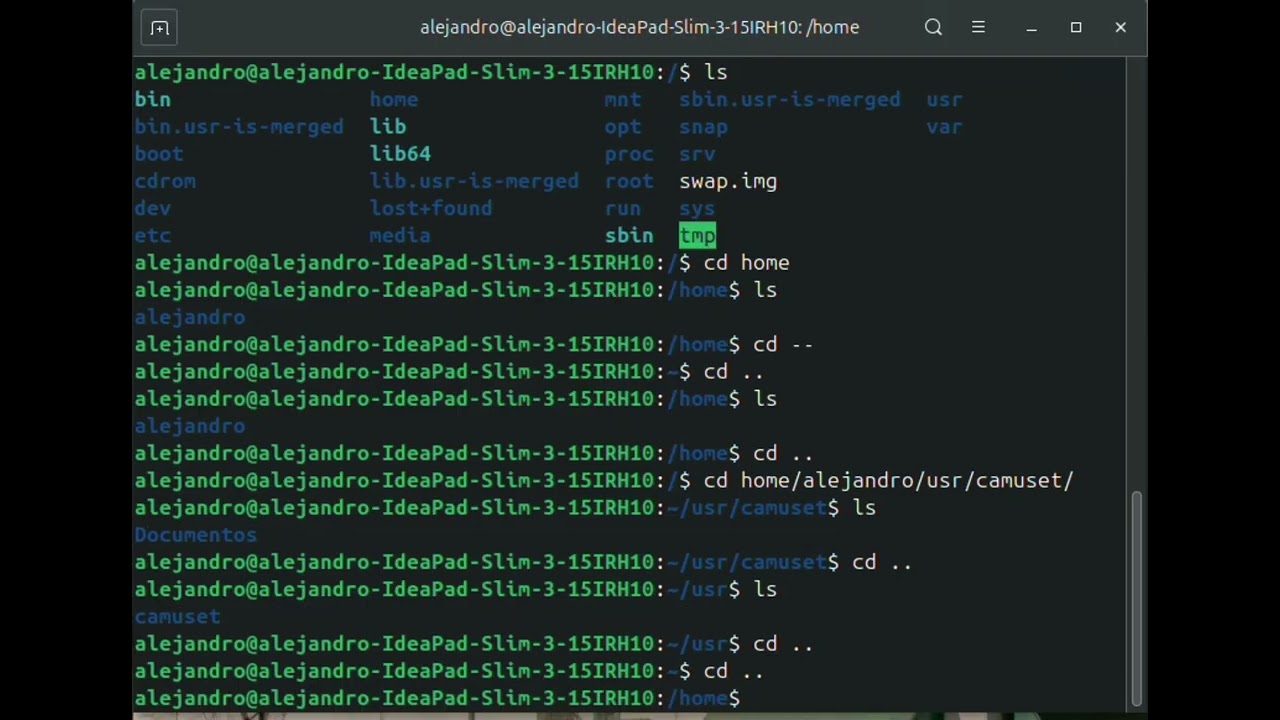This screenshot has width=1280, height=720.
Task: Click 'Documentos' directory listing
Action: pyautogui.click(x=196, y=535)
